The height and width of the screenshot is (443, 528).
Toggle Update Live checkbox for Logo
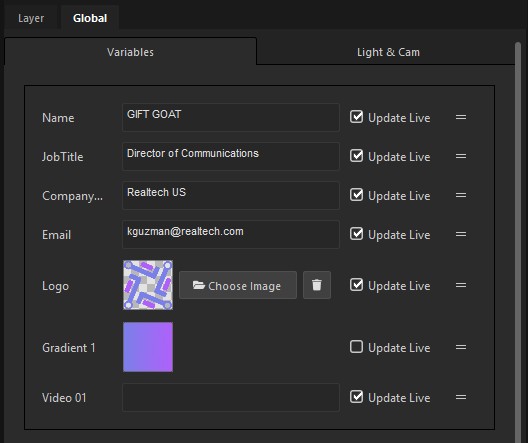point(356,285)
